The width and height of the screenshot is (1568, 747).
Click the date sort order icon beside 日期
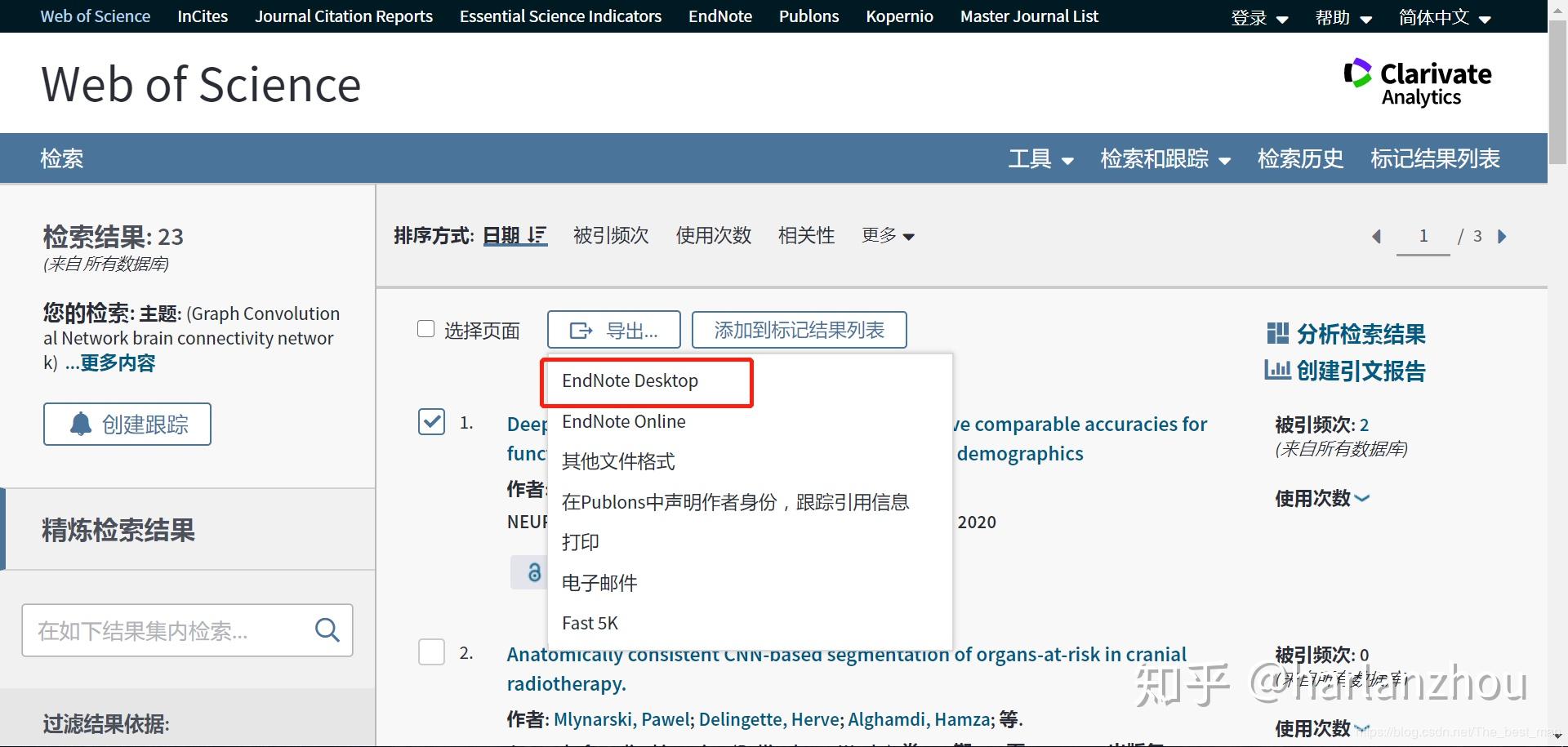pyautogui.click(x=537, y=235)
